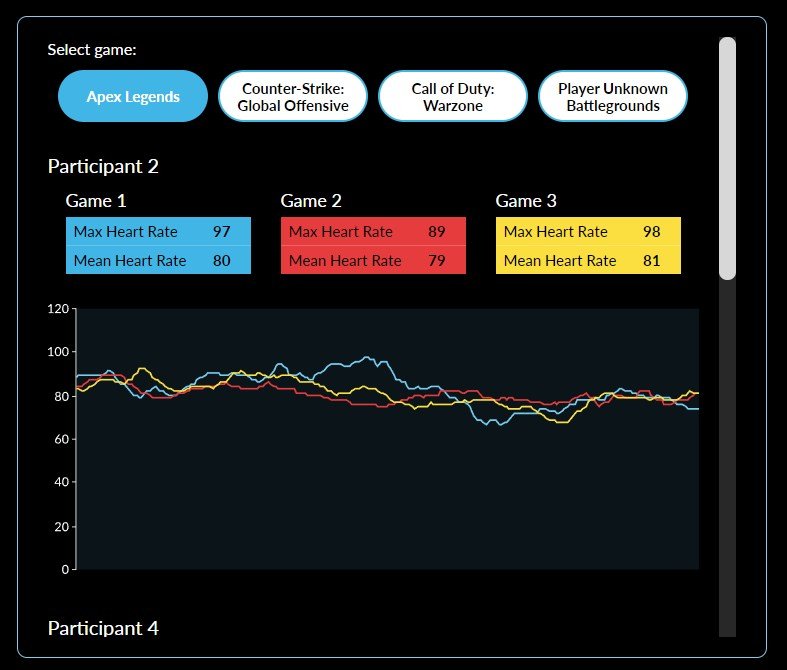Click blue Mean Heart Rate 80 row
This screenshot has width=787, height=670.
tap(158, 261)
